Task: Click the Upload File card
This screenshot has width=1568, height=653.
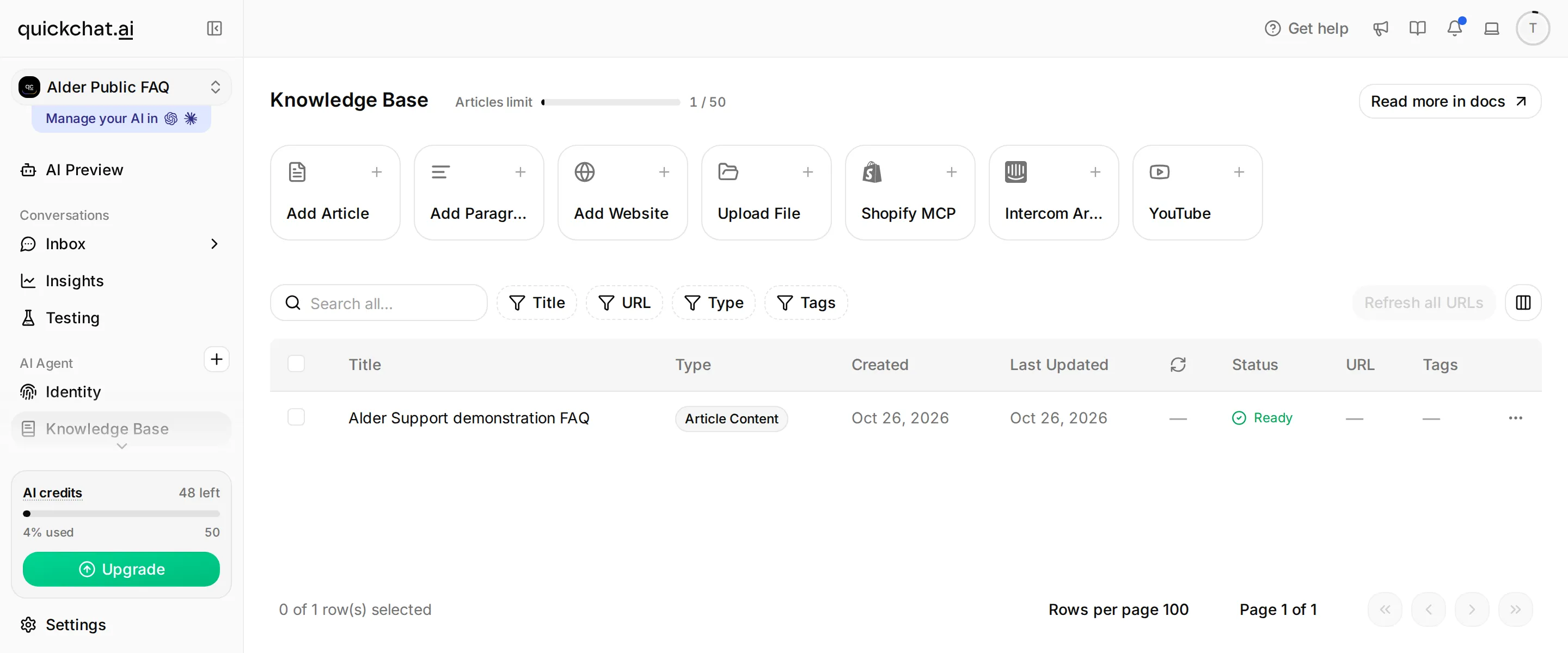Action: tap(767, 192)
